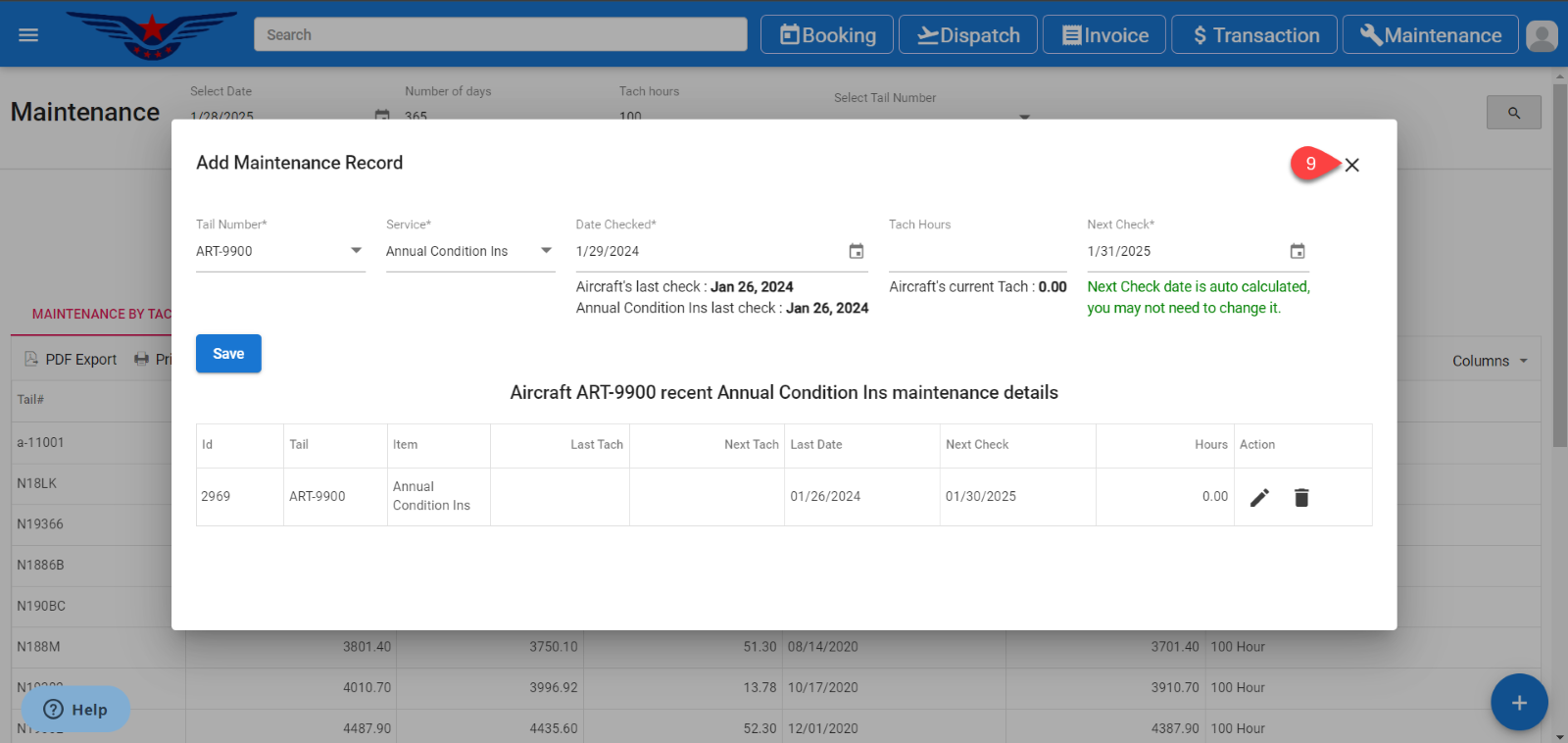
Task: Click the pencil edit icon for record 2969
Action: tap(1259, 498)
